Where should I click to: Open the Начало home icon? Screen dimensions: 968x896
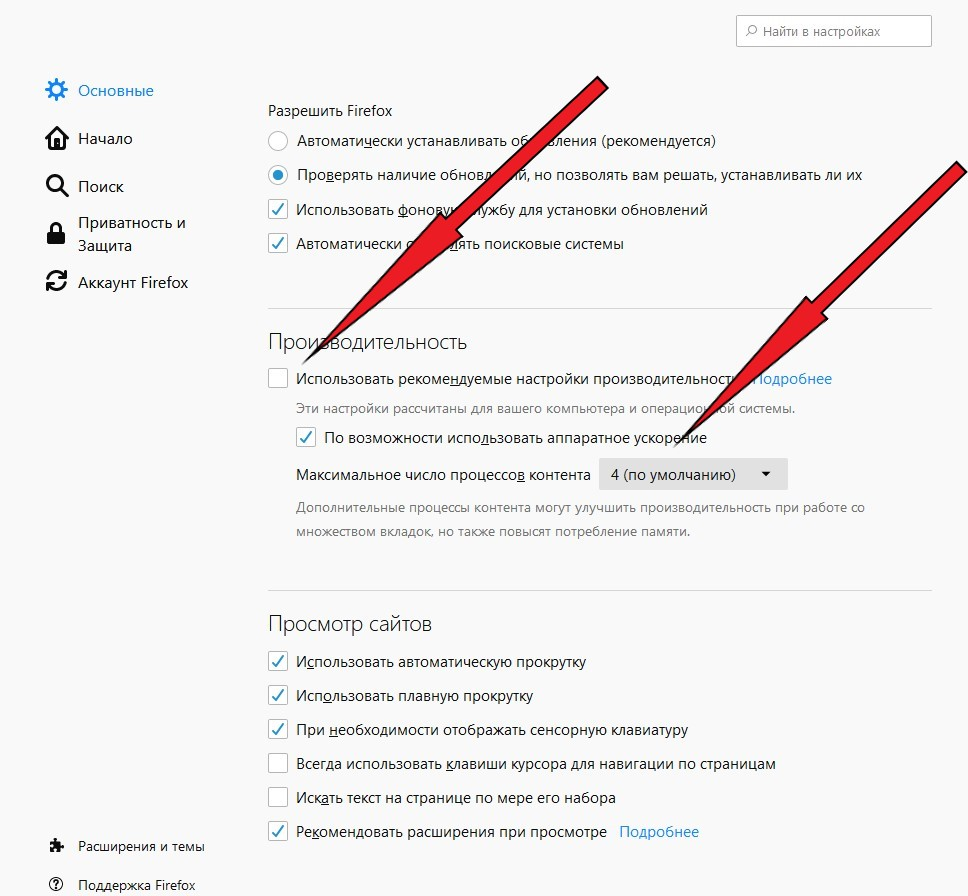point(57,138)
